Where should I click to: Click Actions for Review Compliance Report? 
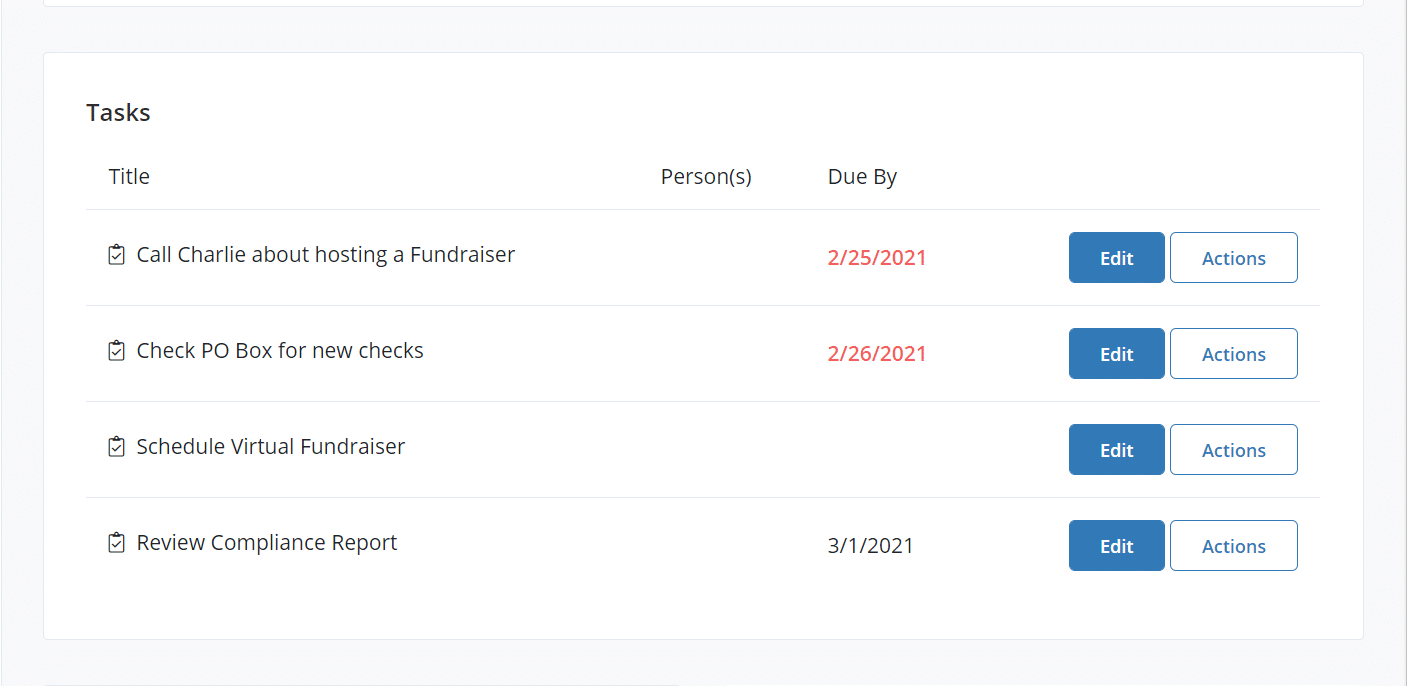(x=1233, y=545)
